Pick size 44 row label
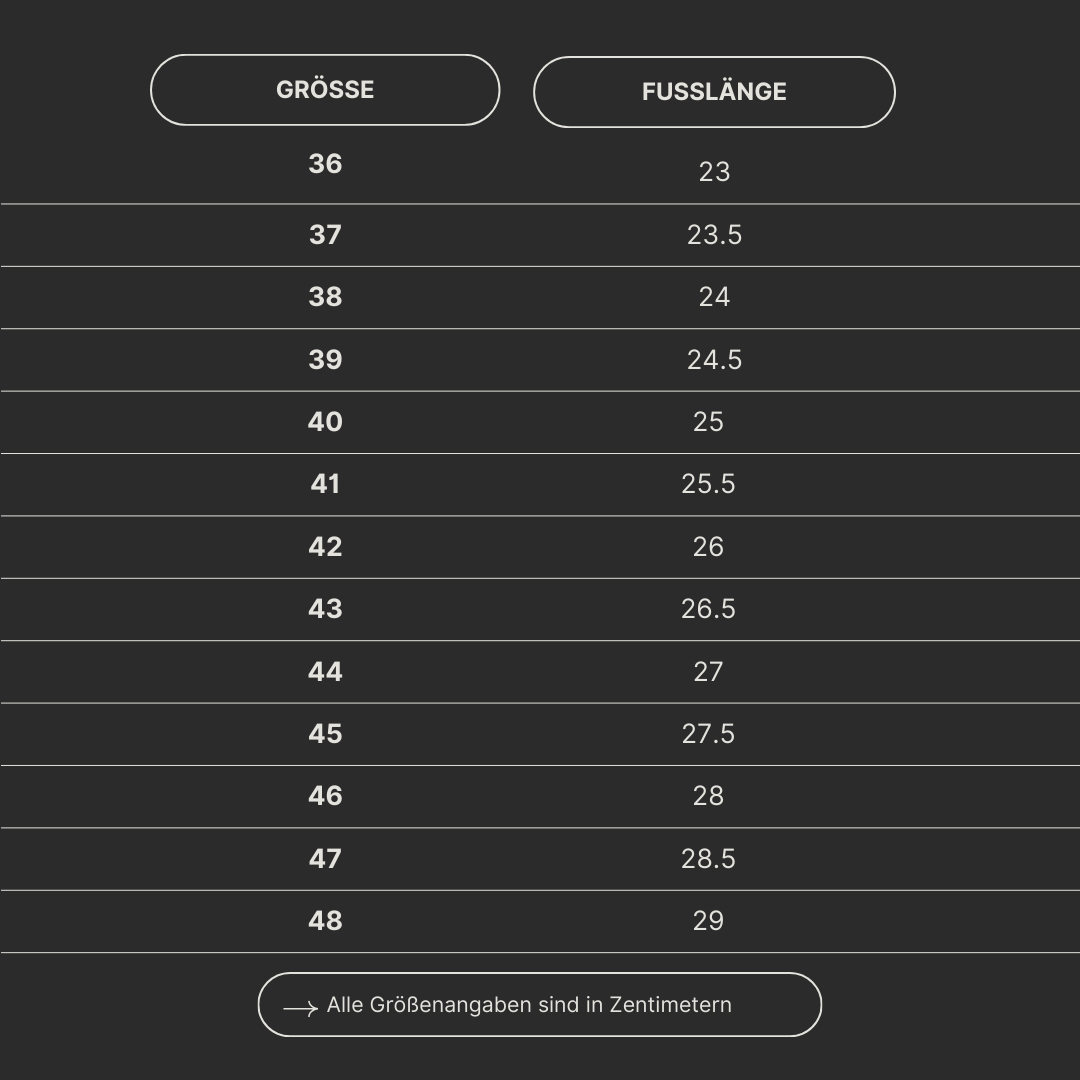Viewport: 1080px width, 1080px height. pos(325,672)
